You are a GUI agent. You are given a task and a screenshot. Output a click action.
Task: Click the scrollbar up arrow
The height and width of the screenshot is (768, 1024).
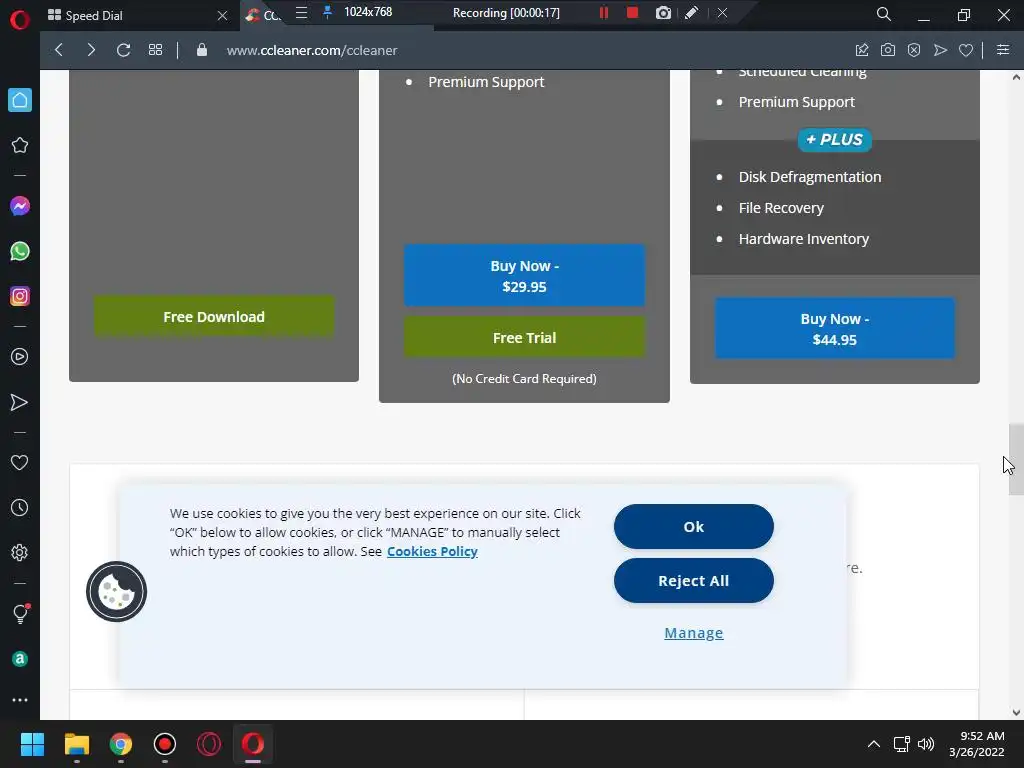pos(1016,77)
